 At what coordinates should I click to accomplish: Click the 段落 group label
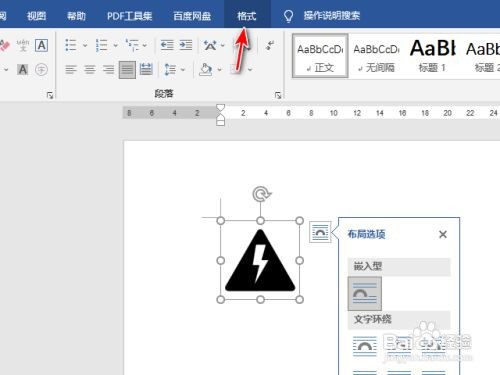[164, 94]
